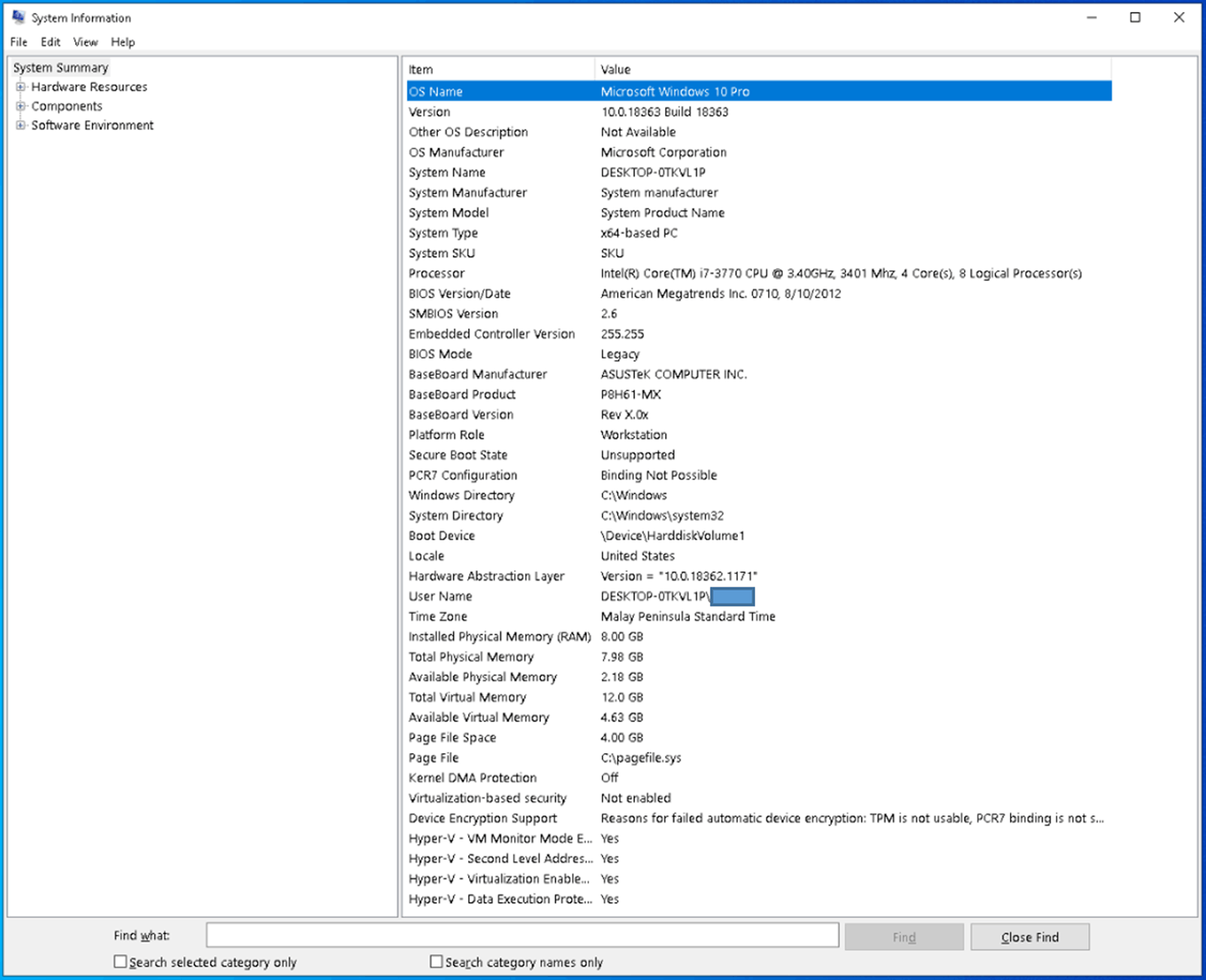Click the Item column header
The width and height of the screenshot is (1206, 980).
coord(500,69)
